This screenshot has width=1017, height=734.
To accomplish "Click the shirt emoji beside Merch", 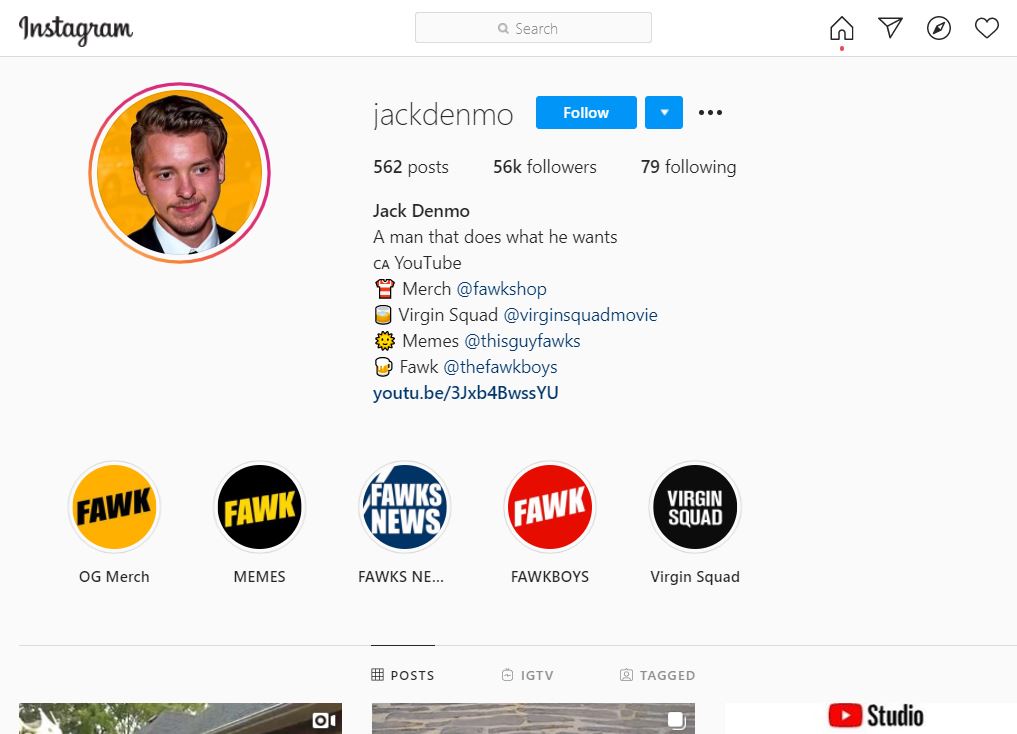I will 385,289.
